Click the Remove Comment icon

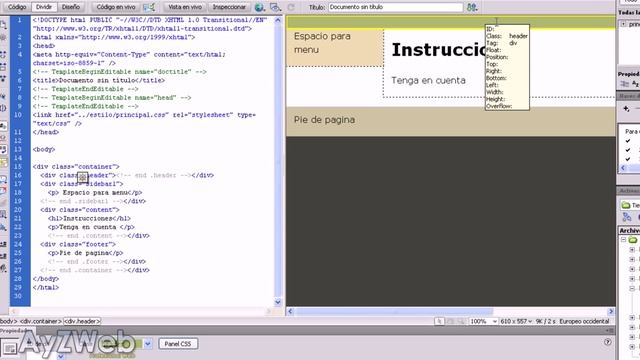click(3, 191)
